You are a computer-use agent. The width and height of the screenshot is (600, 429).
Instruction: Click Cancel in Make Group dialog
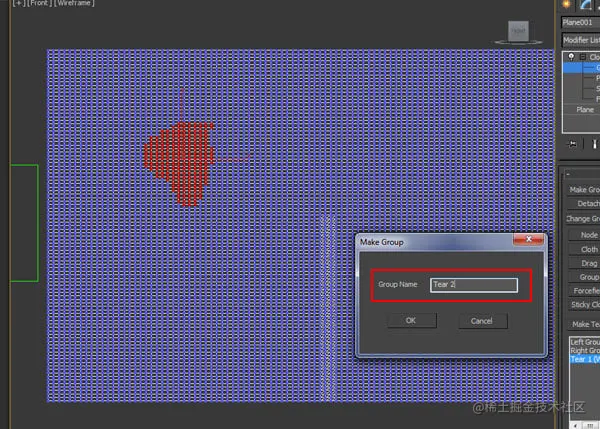point(483,321)
